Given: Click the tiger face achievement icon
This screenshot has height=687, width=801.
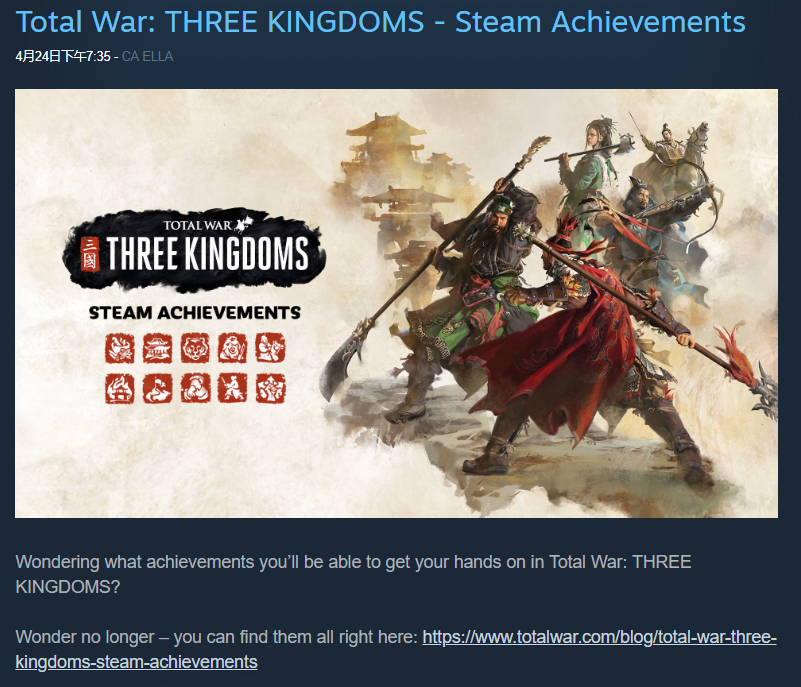Looking at the screenshot, I should (195, 348).
